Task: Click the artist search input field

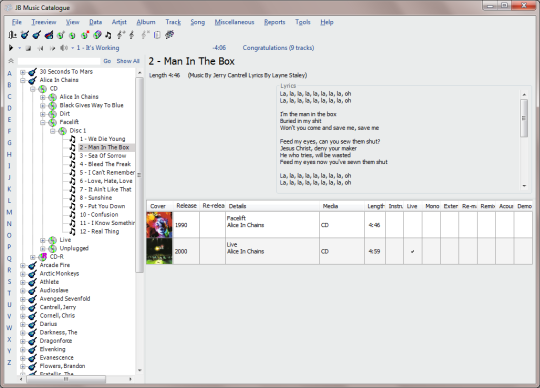Action: pyautogui.click(x=59, y=61)
